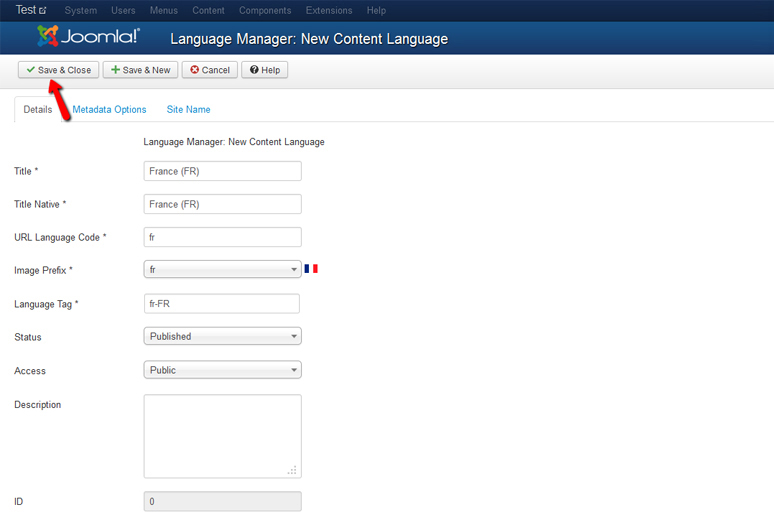The height and width of the screenshot is (520, 774).
Task: Click the 'Access' label
Action: point(30,371)
